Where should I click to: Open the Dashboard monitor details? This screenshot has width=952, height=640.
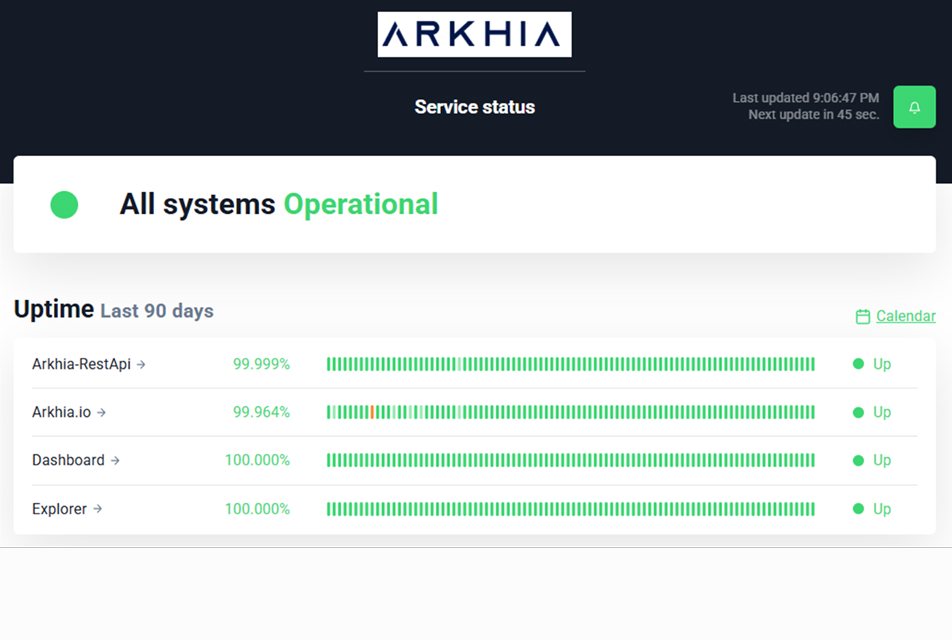point(68,460)
